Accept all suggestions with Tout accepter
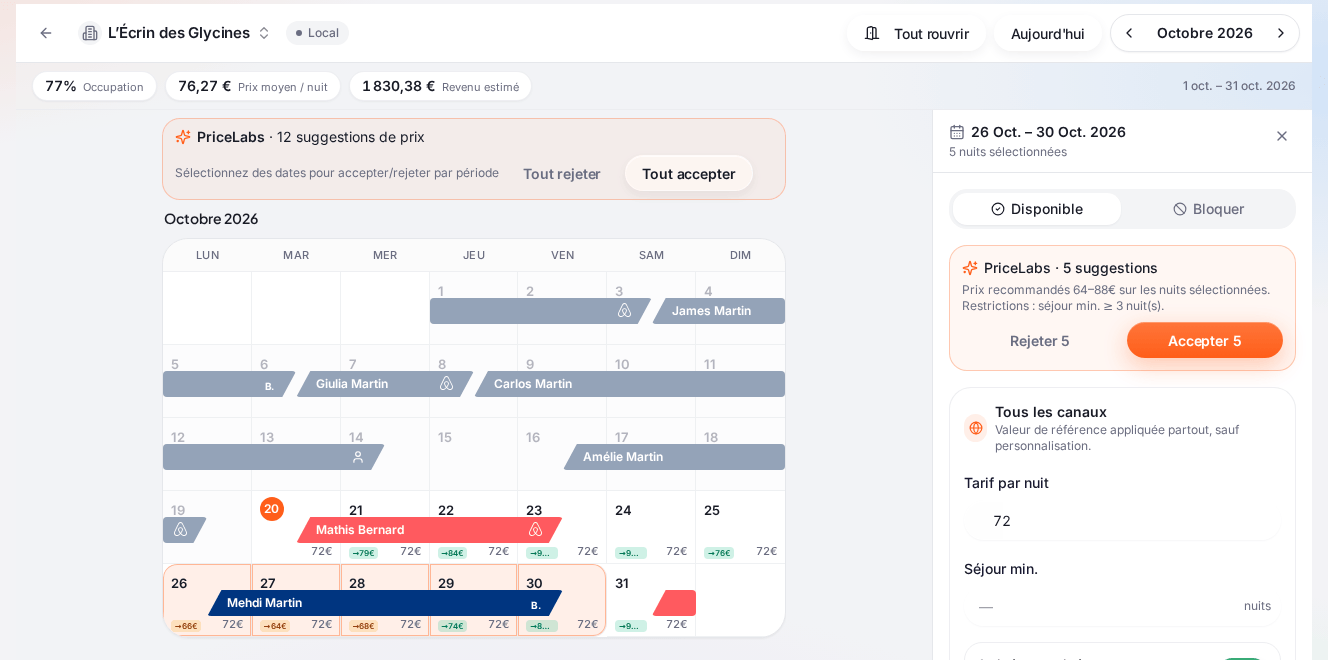This screenshot has height=660, width=1328. tap(689, 173)
